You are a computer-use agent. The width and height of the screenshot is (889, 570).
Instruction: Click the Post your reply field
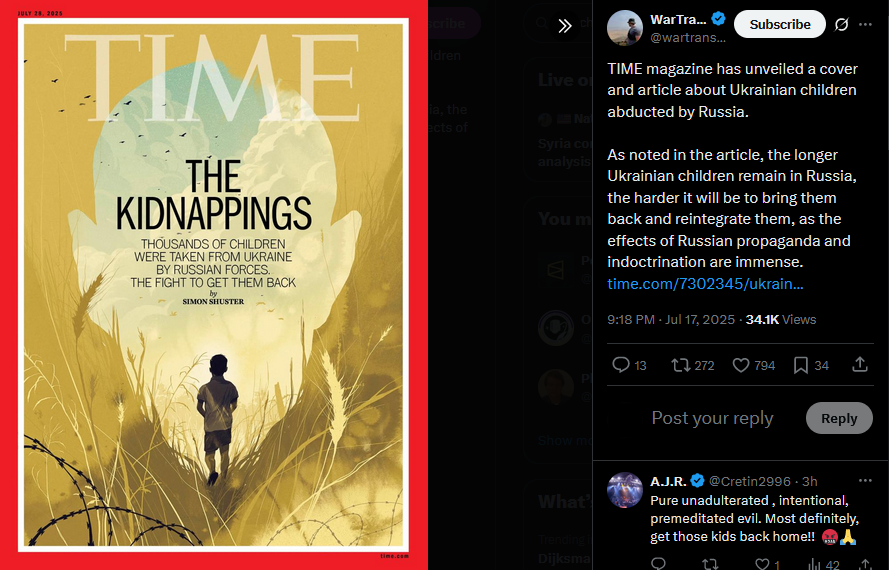pyautogui.click(x=712, y=418)
